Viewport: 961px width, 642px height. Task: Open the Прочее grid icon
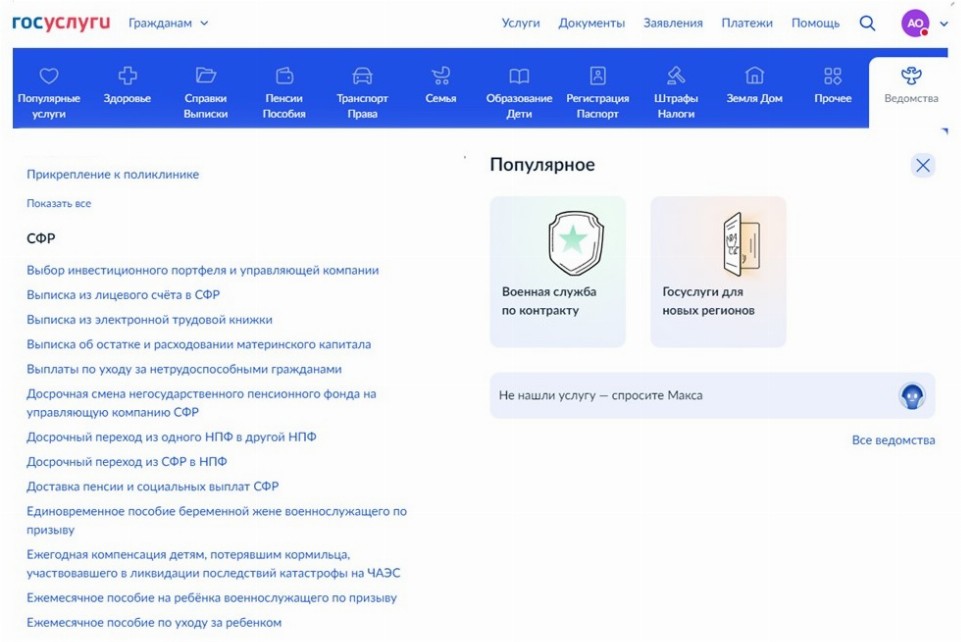click(832, 76)
